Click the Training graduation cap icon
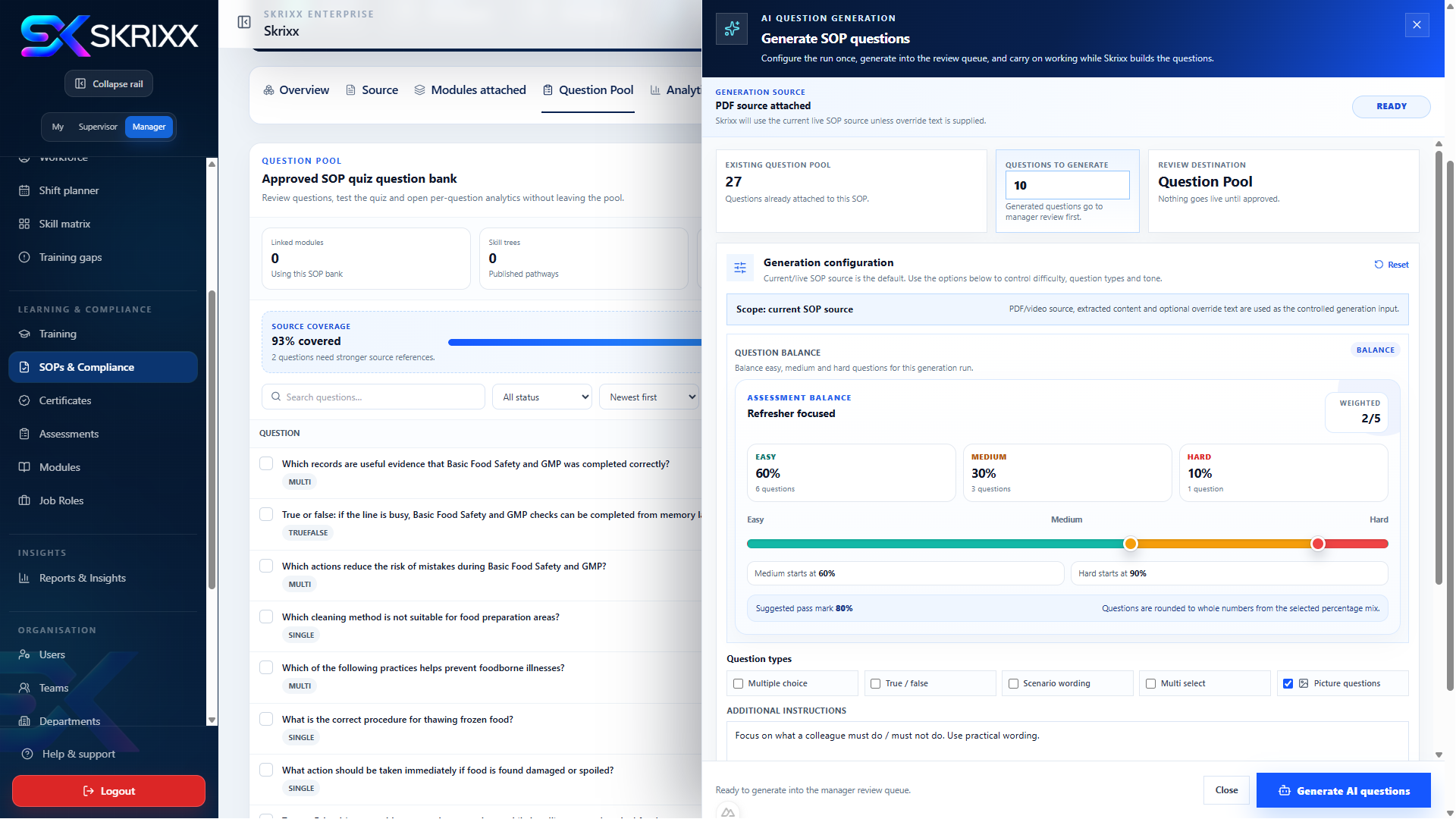 coord(24,334)
